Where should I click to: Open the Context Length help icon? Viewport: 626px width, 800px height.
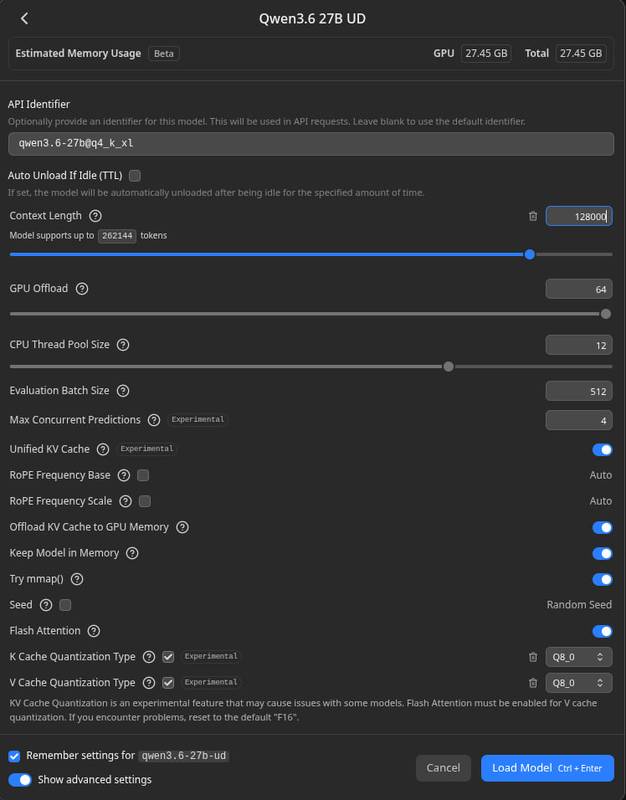pos(95,216)
